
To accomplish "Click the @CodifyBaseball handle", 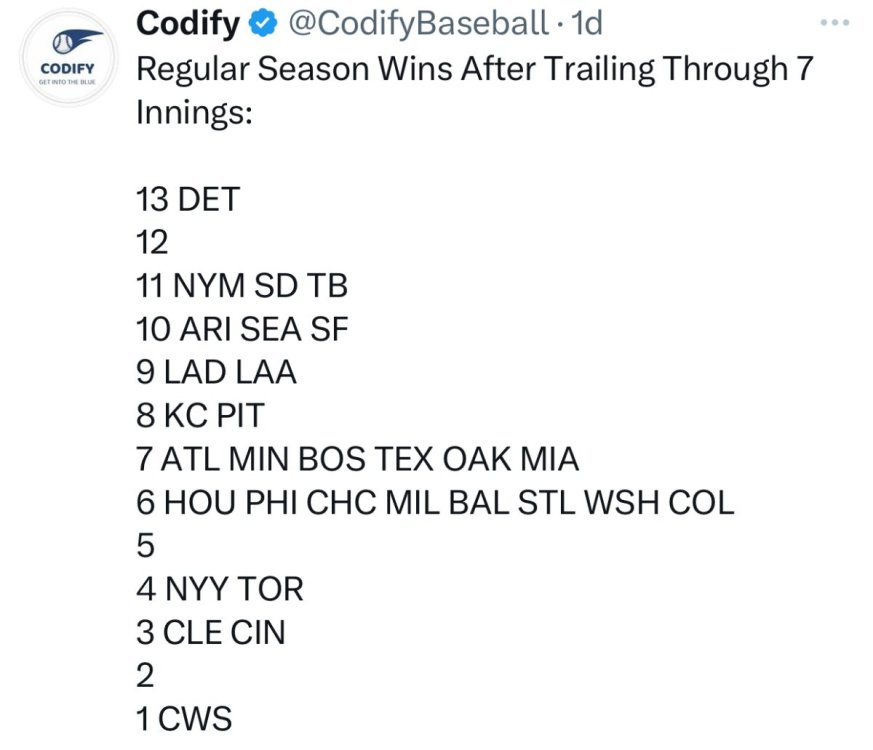I will click(418, 23).
